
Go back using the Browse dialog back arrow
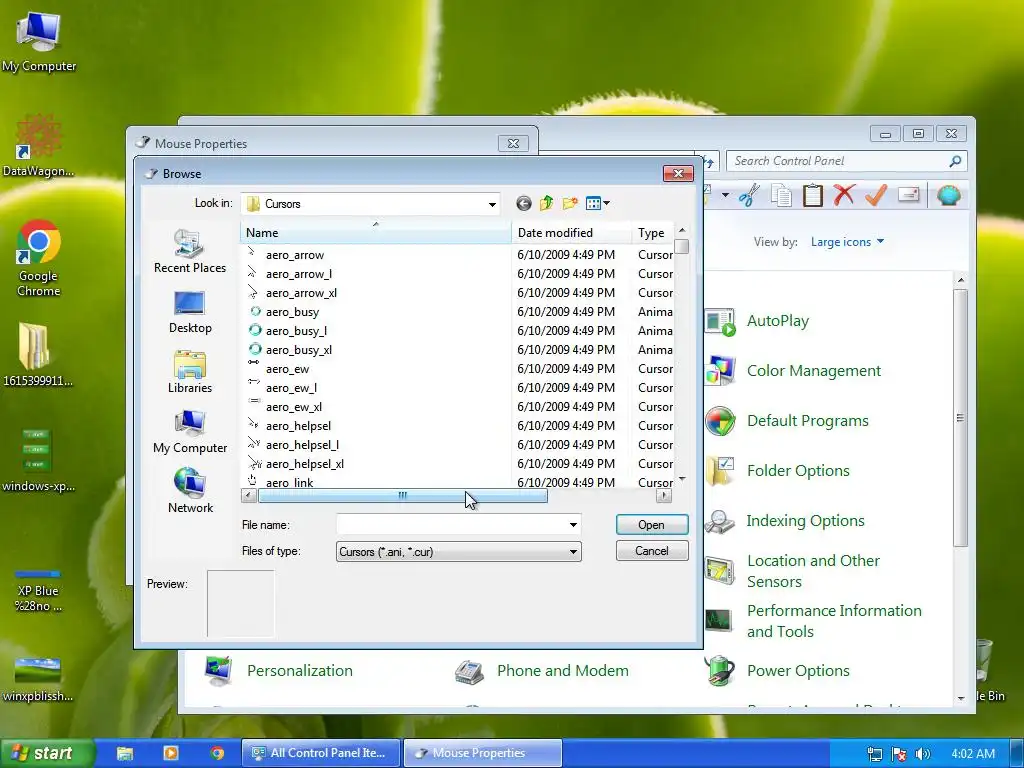524,204
